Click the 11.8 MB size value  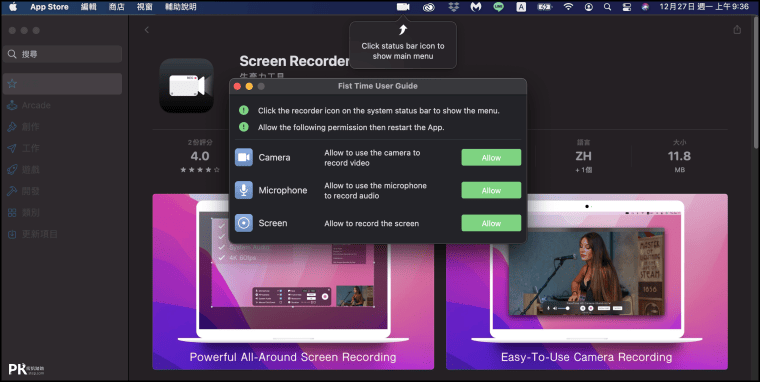point(679,156)
